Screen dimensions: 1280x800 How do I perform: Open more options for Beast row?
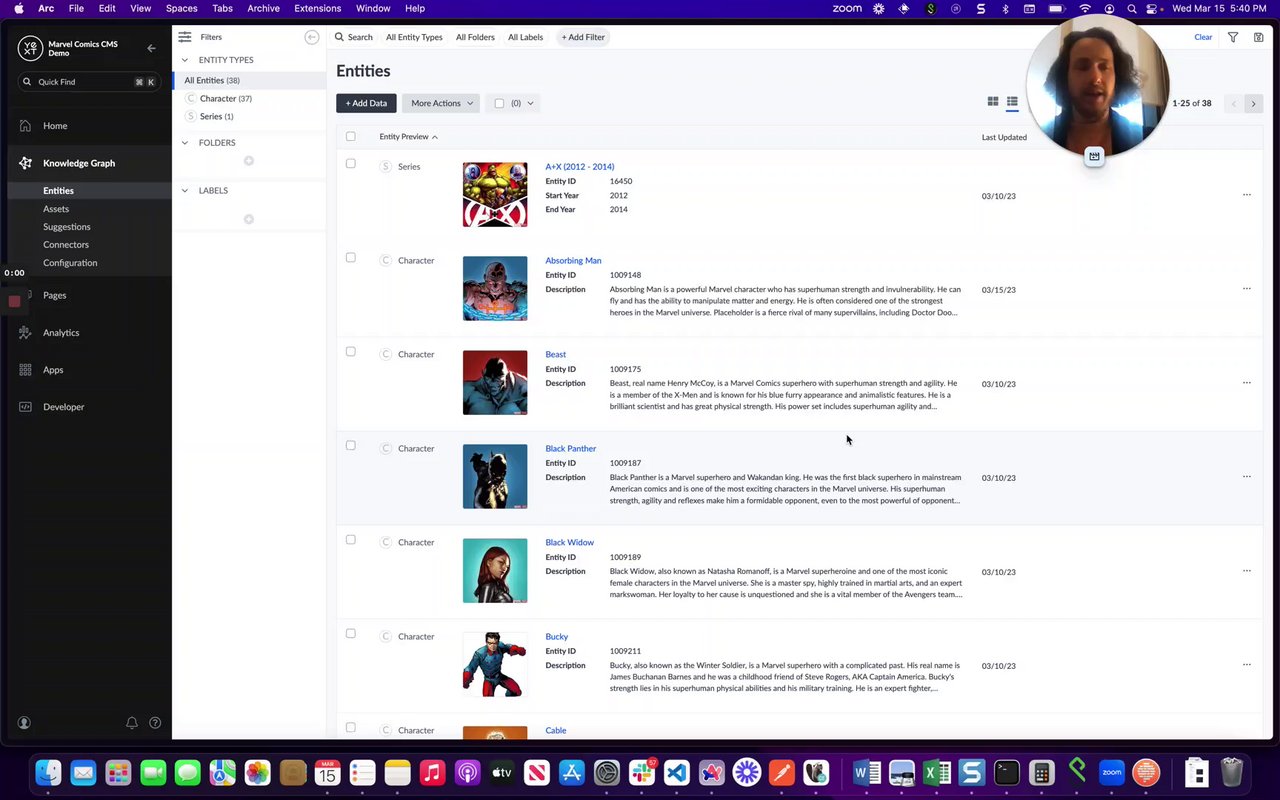pyautogui.click(x=1247, y=383)
